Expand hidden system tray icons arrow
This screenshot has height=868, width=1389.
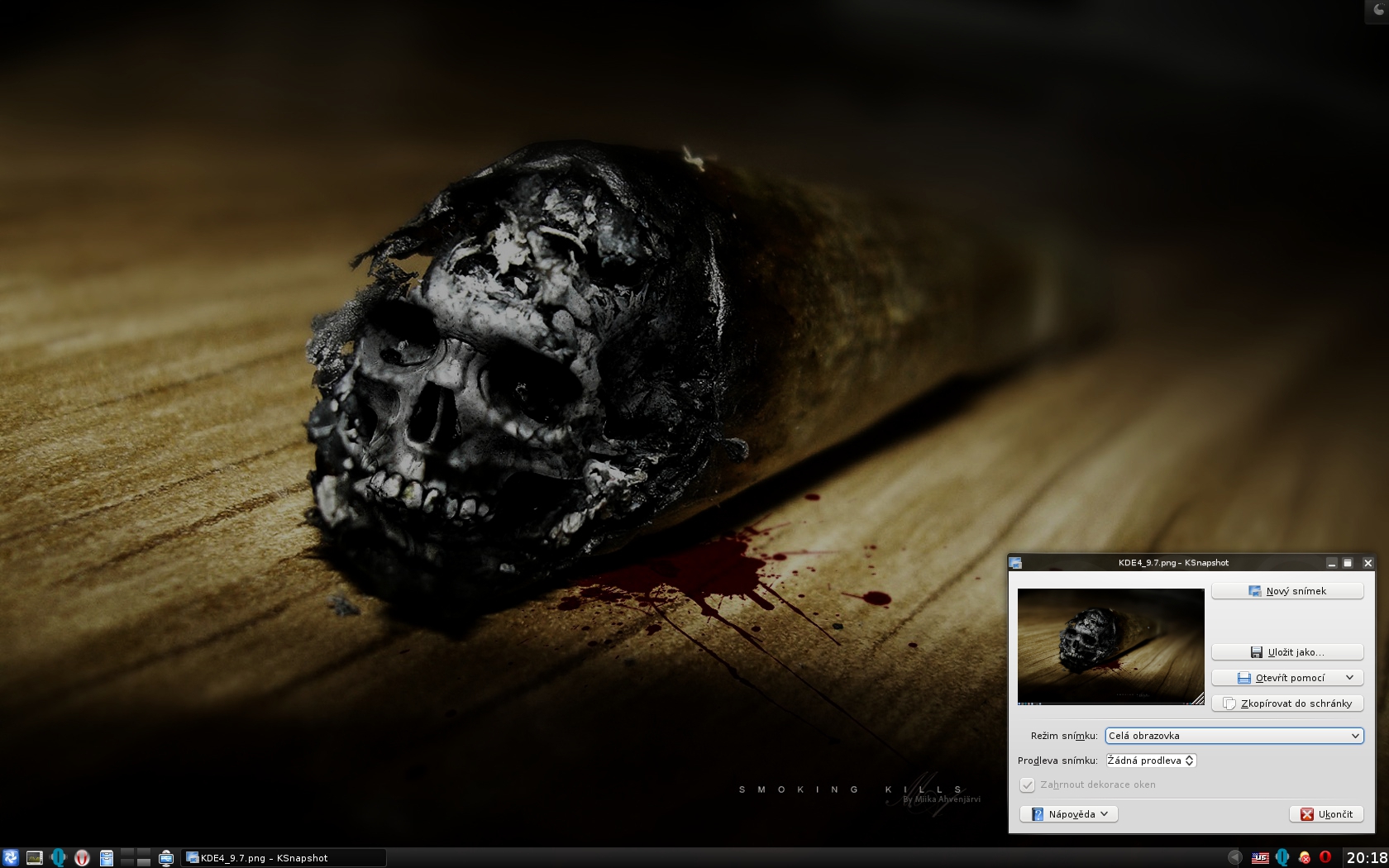tap(1234, 858)
